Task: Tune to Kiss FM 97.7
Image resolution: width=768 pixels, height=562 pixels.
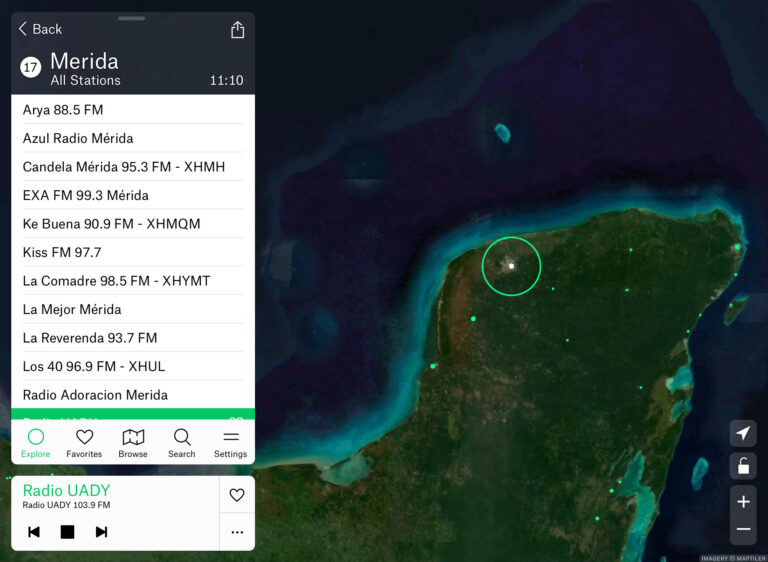Action: coord(133,252)
